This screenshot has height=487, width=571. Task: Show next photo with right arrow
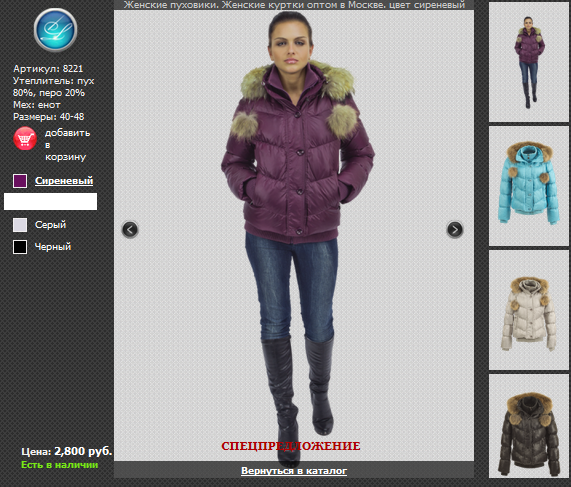pos(454,229)
